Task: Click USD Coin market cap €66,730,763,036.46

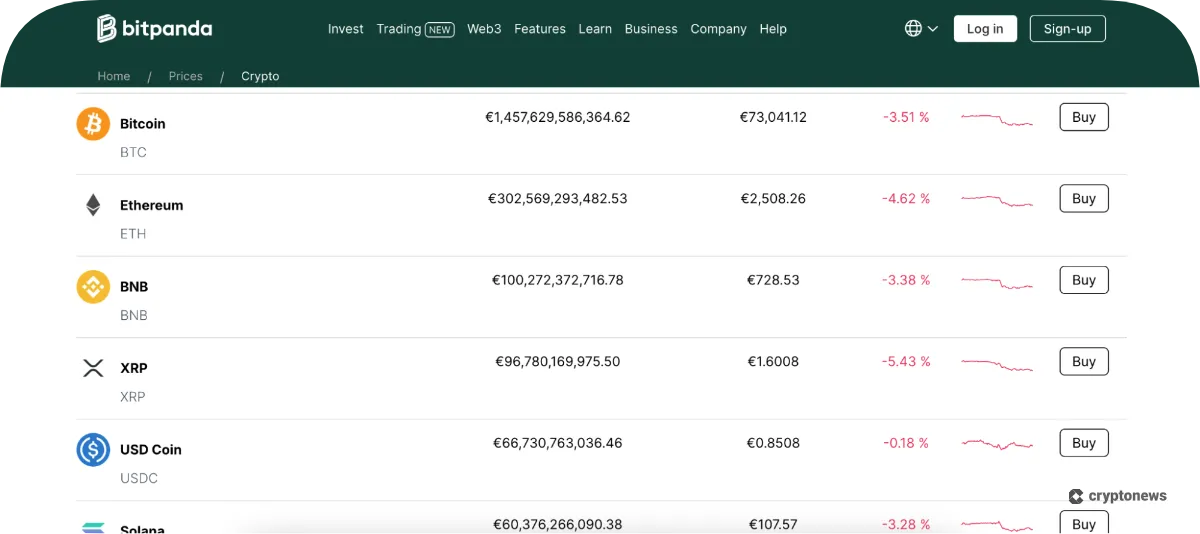Action: (x=558, y=443)
